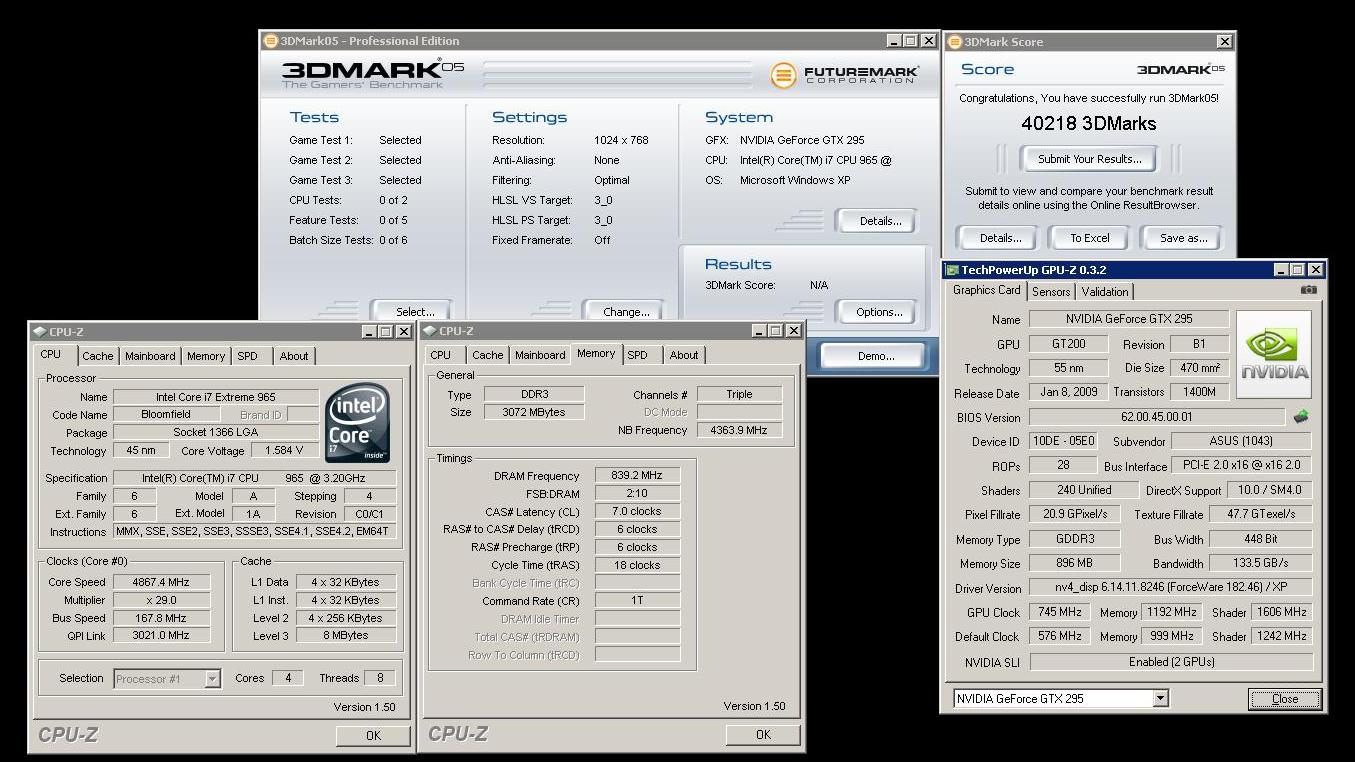This screenshot has height=762, width=1355.
Task: Click the 3DMark05 title bar icon
Action: (270, 41)
